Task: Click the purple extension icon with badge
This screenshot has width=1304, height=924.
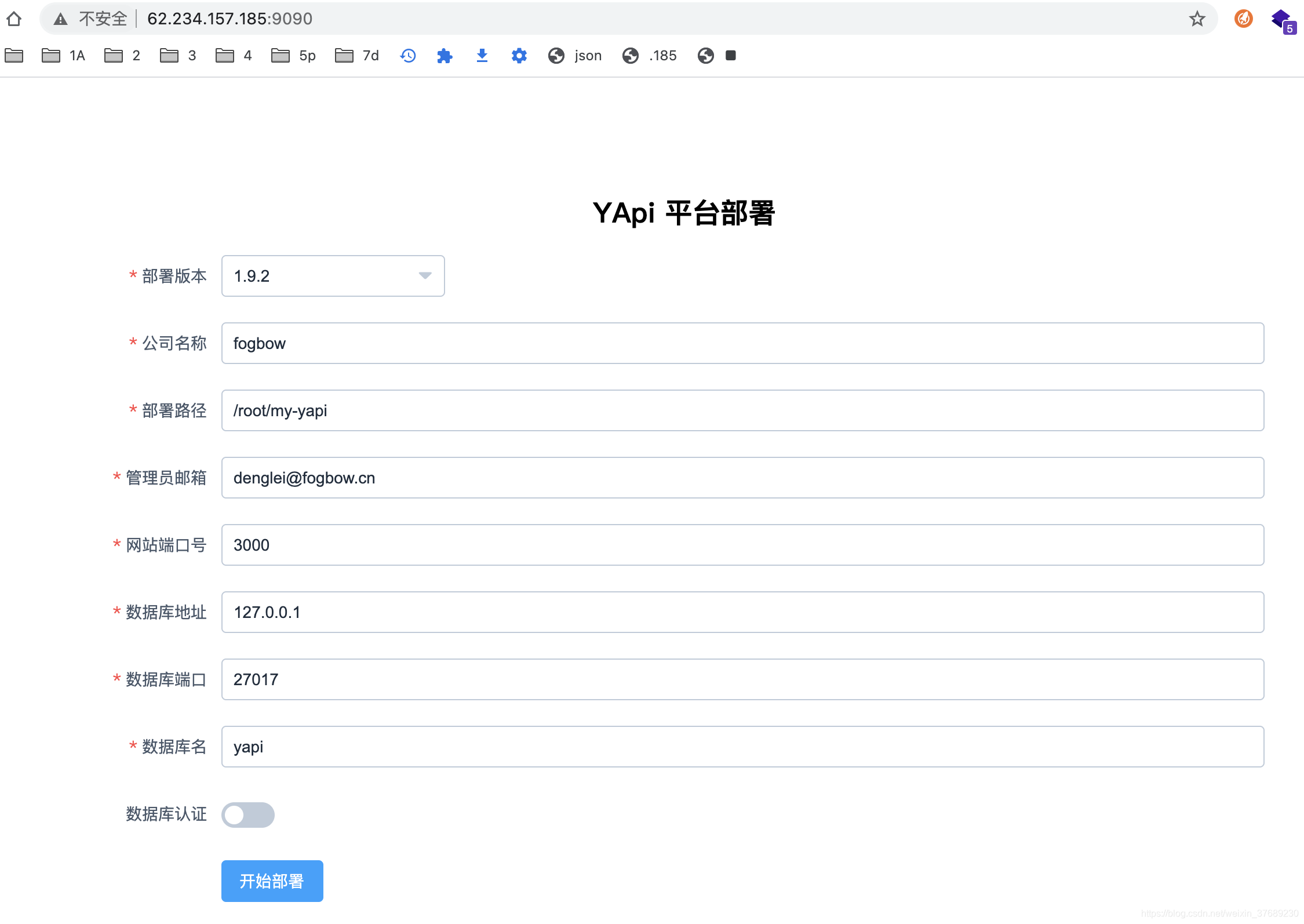Action: click(x=1282, y=20)
